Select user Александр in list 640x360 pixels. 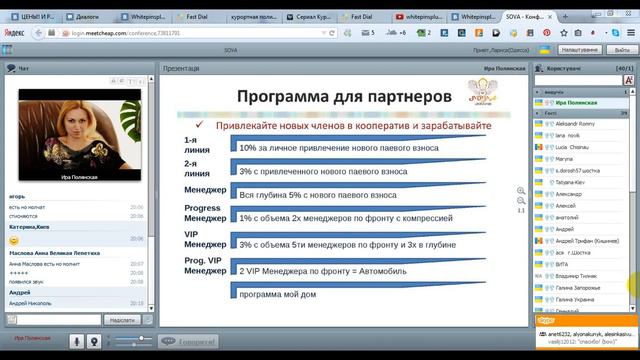click(581, 194)
